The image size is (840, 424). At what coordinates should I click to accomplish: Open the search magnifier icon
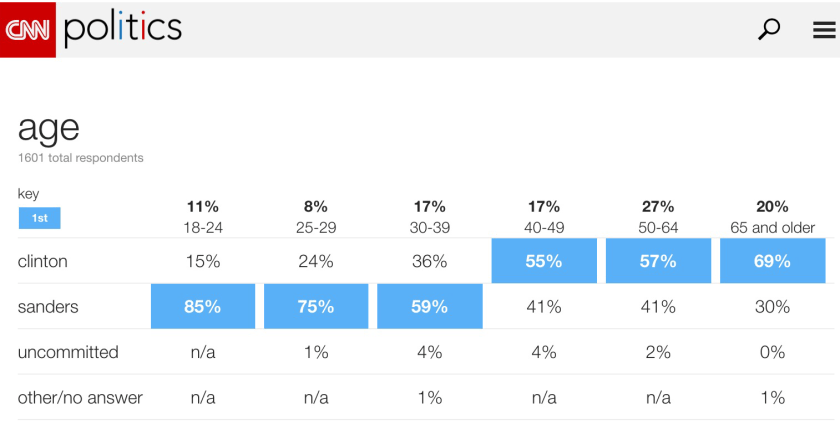click(769, 29)
